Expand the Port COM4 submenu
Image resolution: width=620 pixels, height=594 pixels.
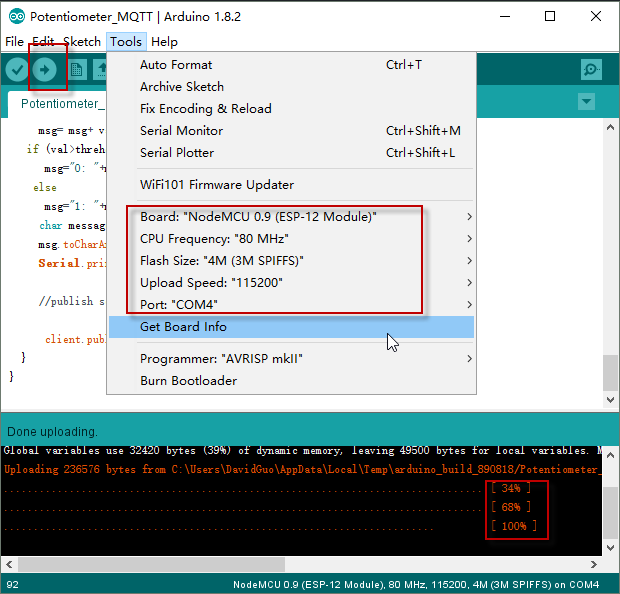[291, 305]
